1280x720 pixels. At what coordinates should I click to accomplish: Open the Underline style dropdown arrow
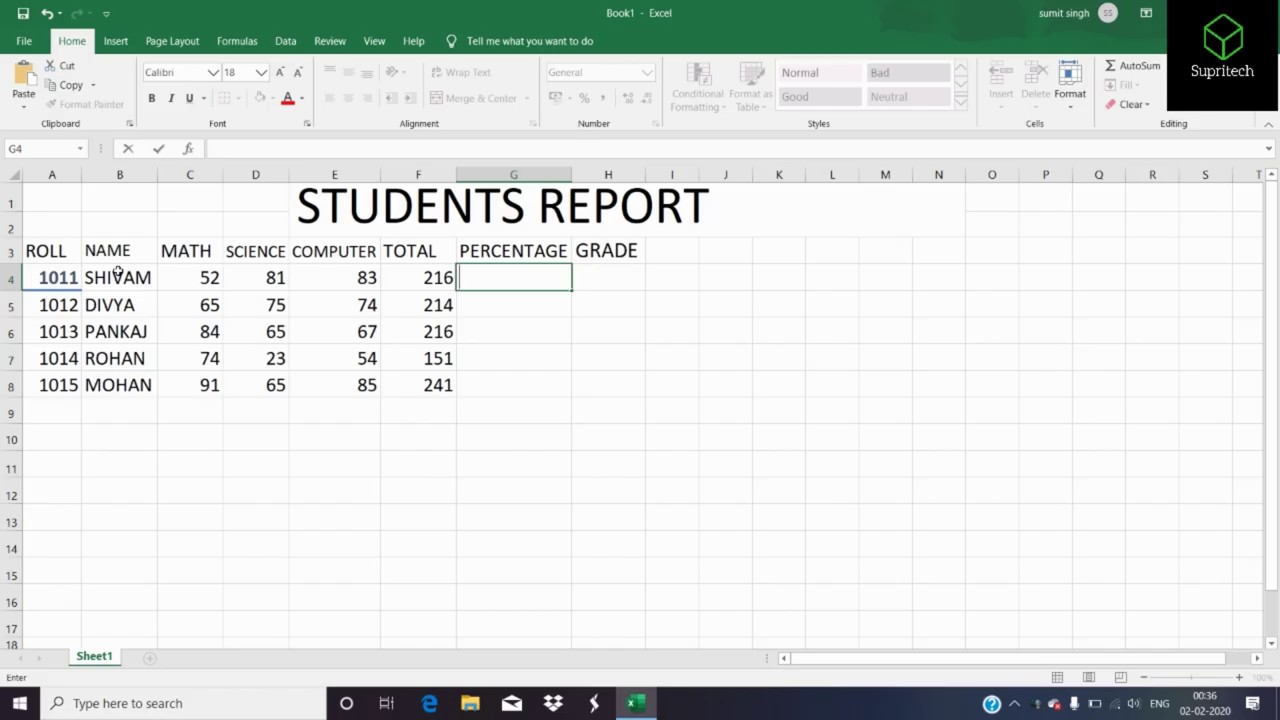coord(203,98)
